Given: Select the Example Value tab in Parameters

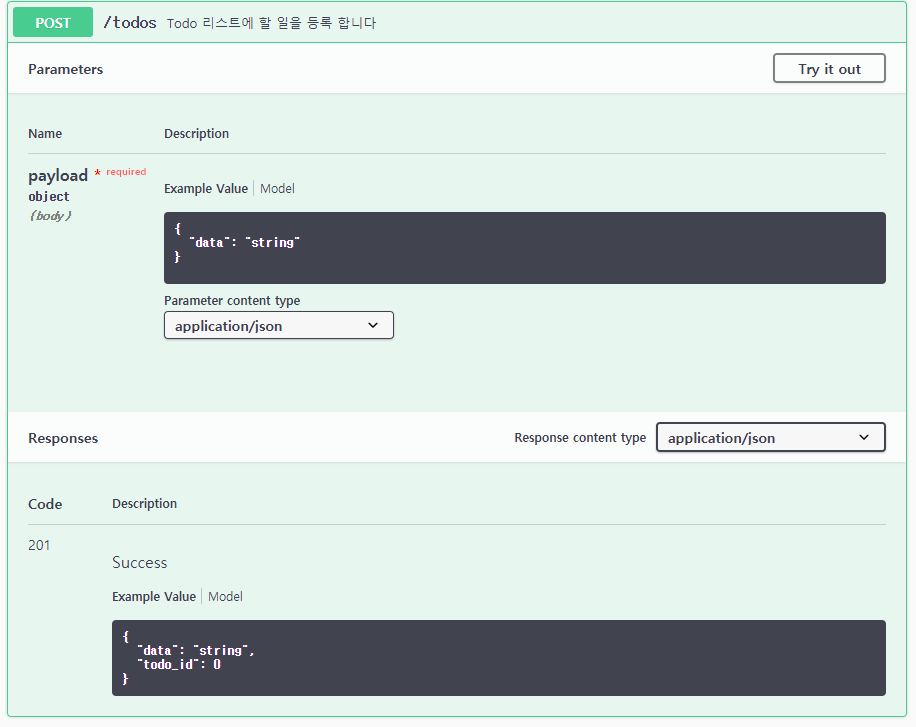Looking at the screenshot, I should tap(205, 188).
